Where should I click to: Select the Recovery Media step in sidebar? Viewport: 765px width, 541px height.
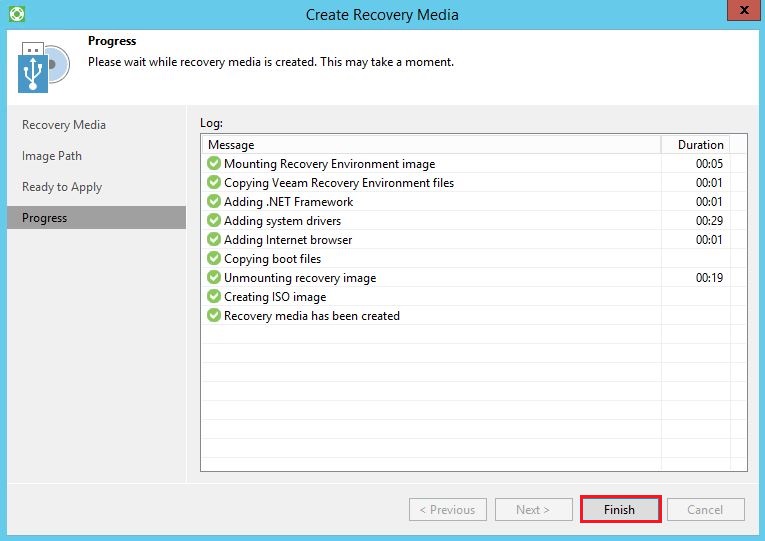(x=64, y=125)
